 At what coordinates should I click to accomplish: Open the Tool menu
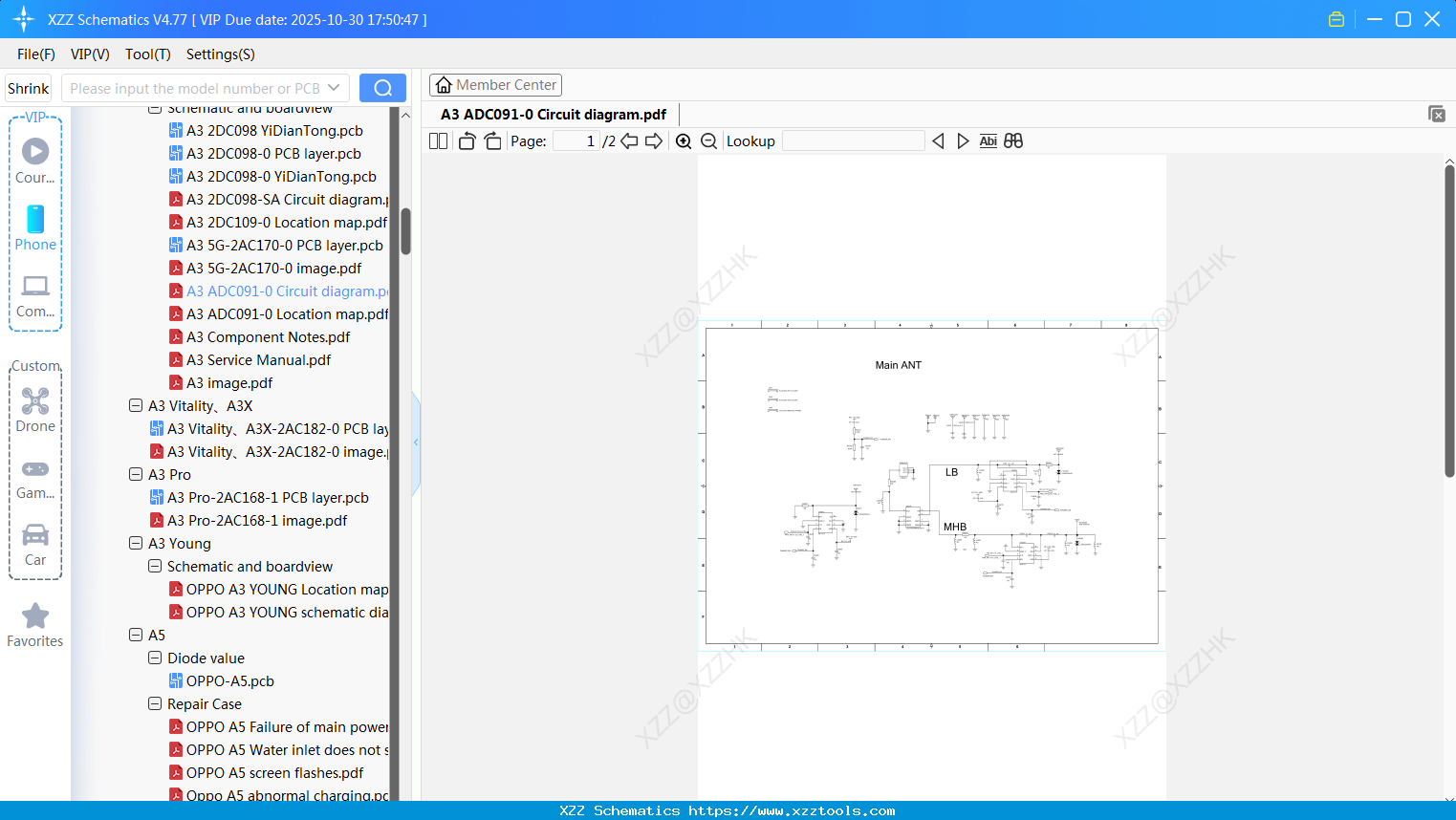pos(147,54)
